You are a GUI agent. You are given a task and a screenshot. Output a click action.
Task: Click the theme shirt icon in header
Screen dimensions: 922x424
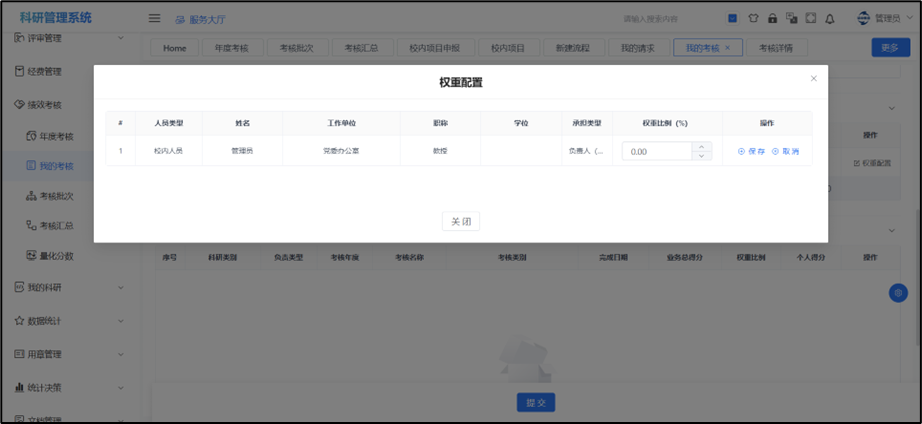point(753,18)
